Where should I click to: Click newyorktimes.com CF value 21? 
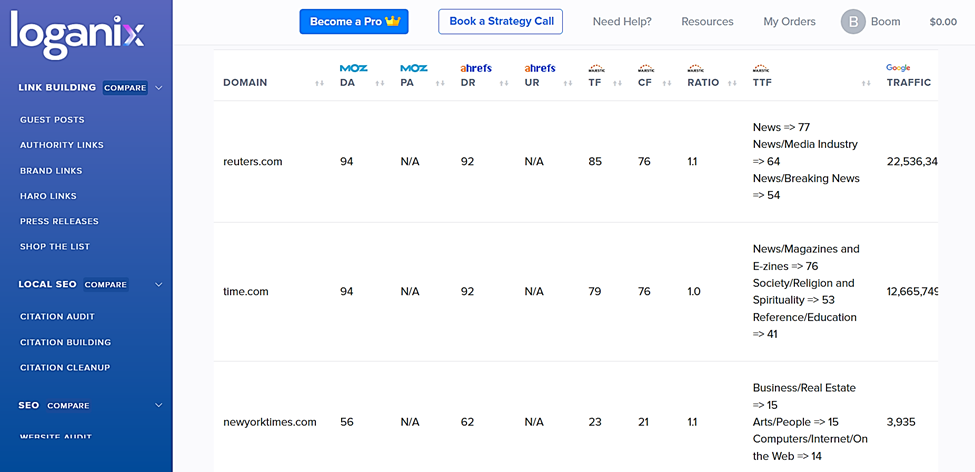click(x=643, y=422)
